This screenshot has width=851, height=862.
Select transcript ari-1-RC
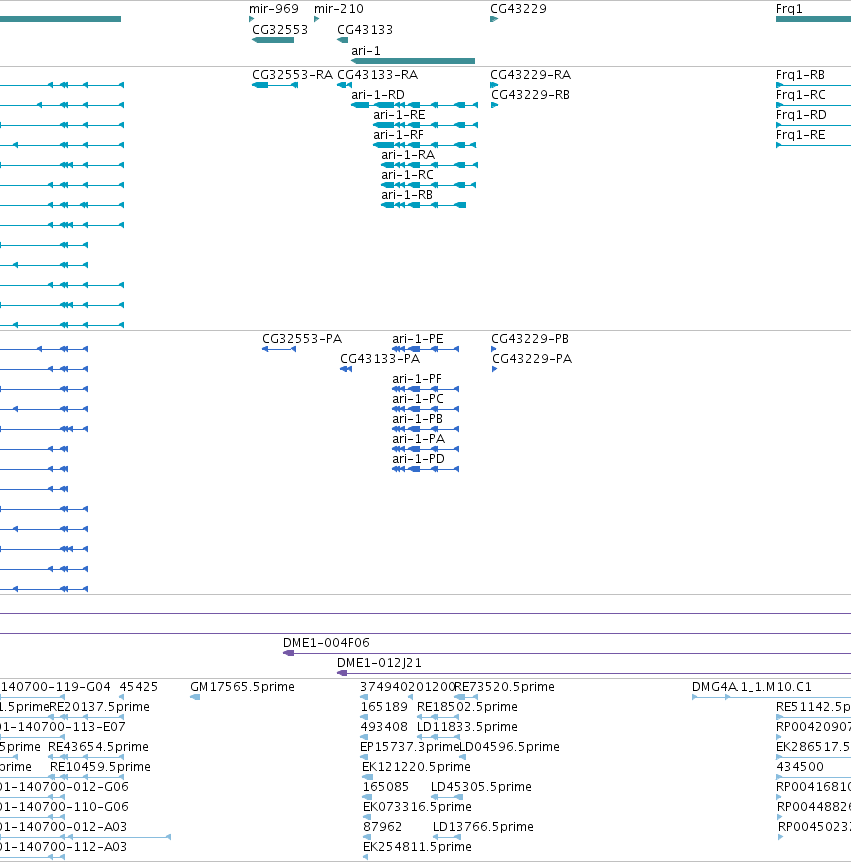pos(428,185)
